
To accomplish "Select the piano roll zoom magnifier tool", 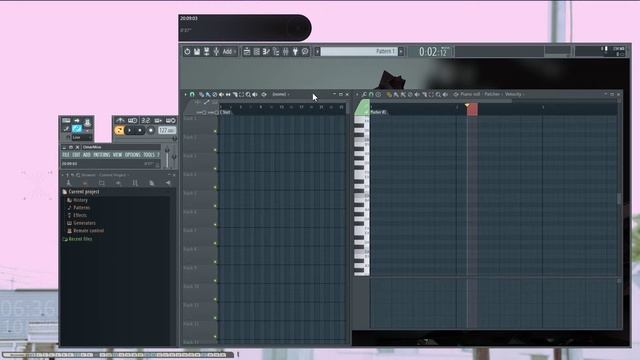I will coord(438,95).
